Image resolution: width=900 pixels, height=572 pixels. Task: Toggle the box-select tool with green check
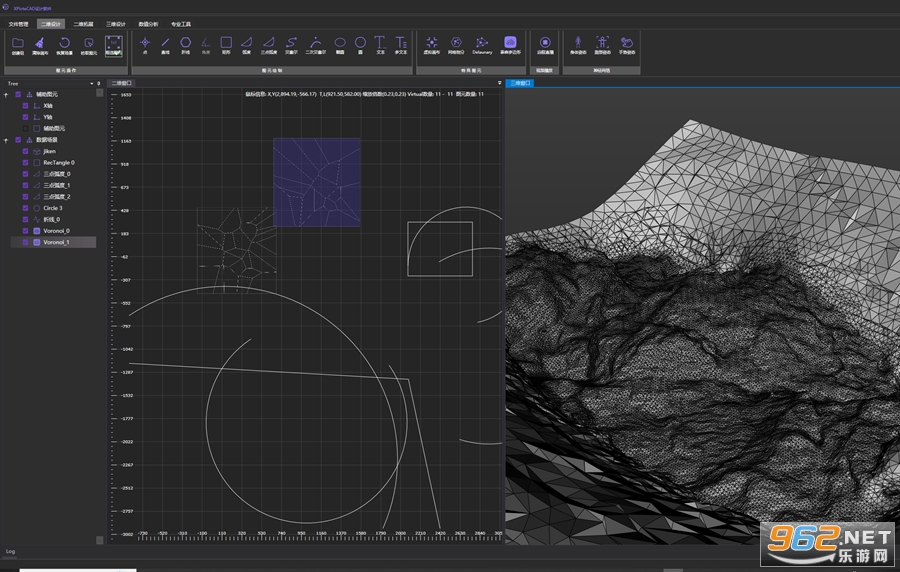(x=114, y=45)
